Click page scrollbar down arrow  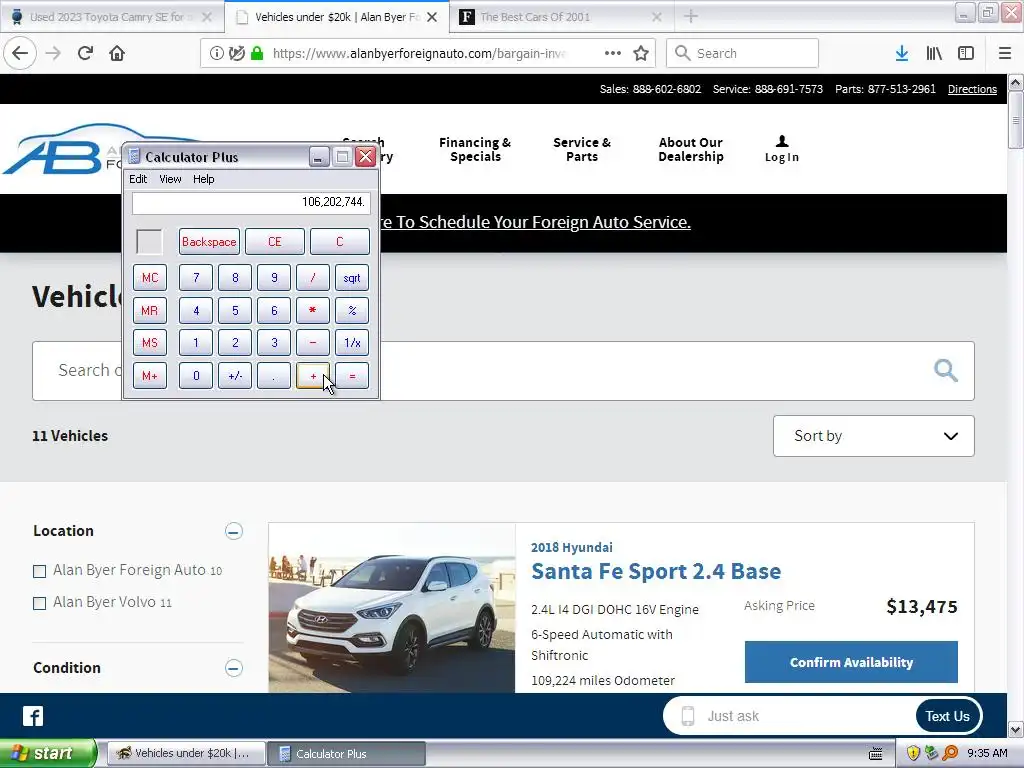click(1016, 729)
